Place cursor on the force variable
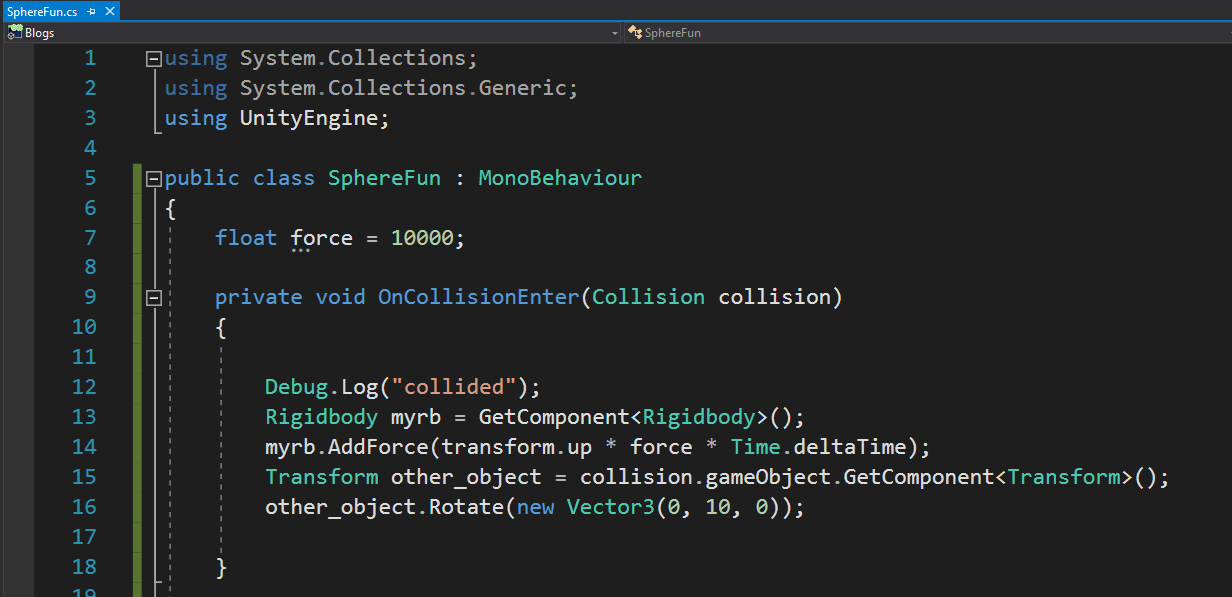The image size is (1232, 597). coord(321,237)
